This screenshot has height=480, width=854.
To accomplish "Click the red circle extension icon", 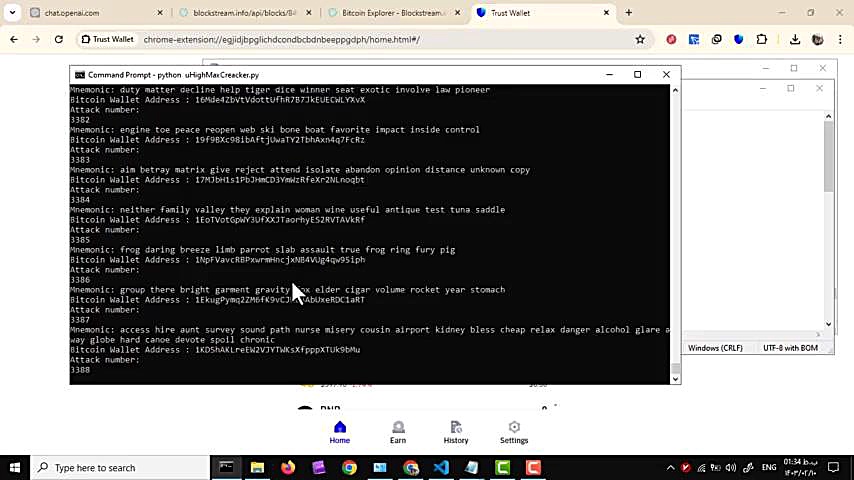I will tap(671, 39).
